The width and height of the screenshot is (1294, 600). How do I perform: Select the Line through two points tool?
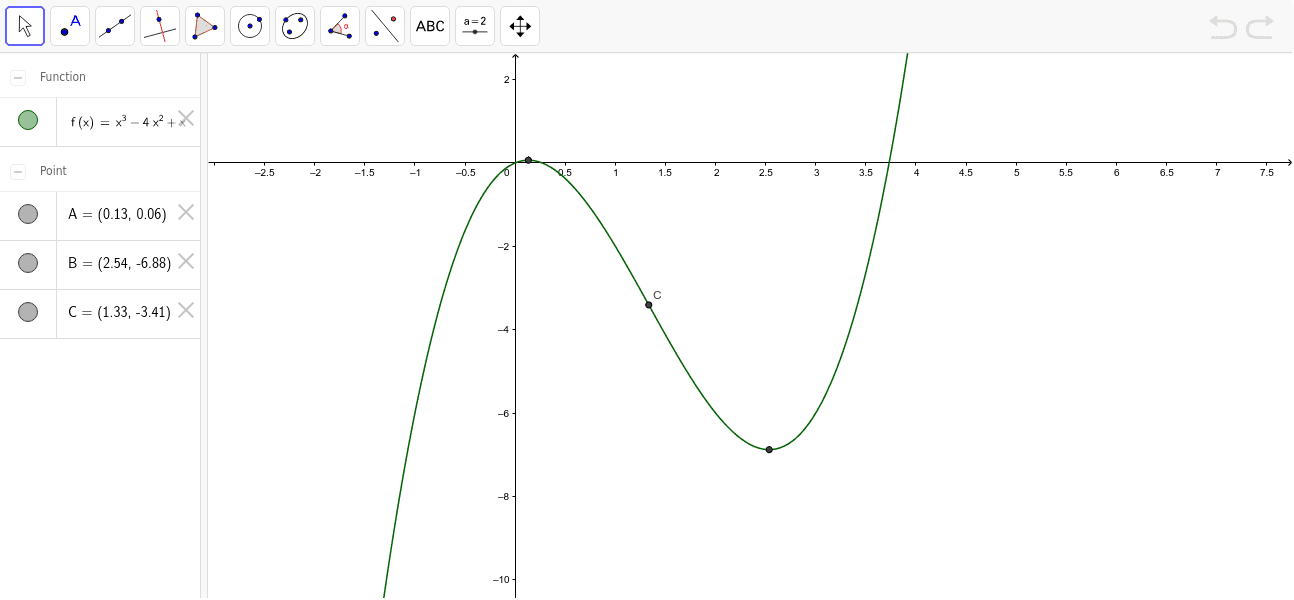pyautogui.click(x=115, y=26)
